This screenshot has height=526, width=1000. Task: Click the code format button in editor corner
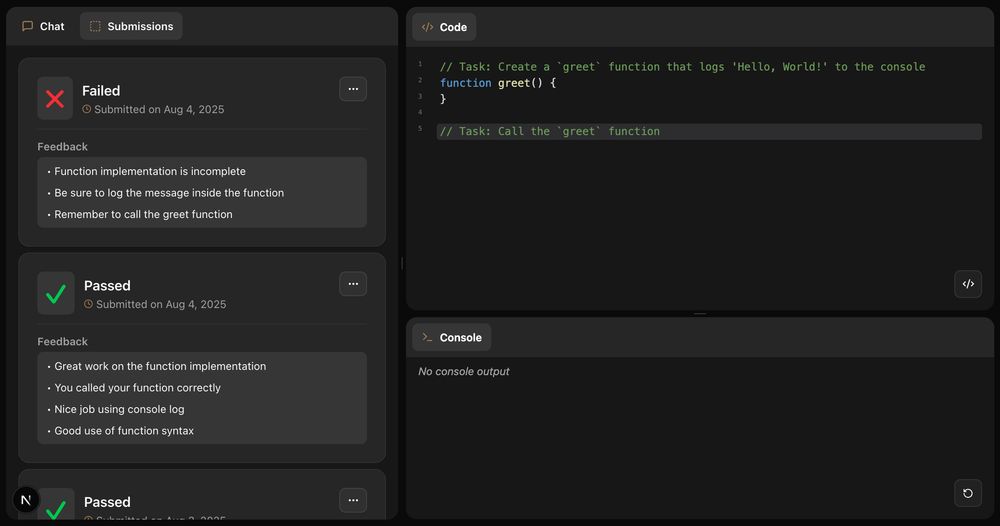pos(967,284)
